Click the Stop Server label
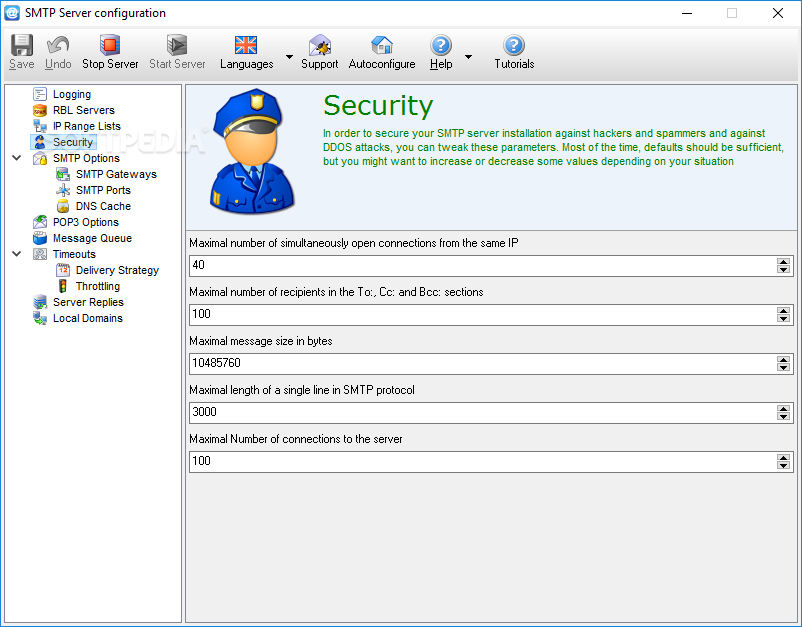 (110, 64)
